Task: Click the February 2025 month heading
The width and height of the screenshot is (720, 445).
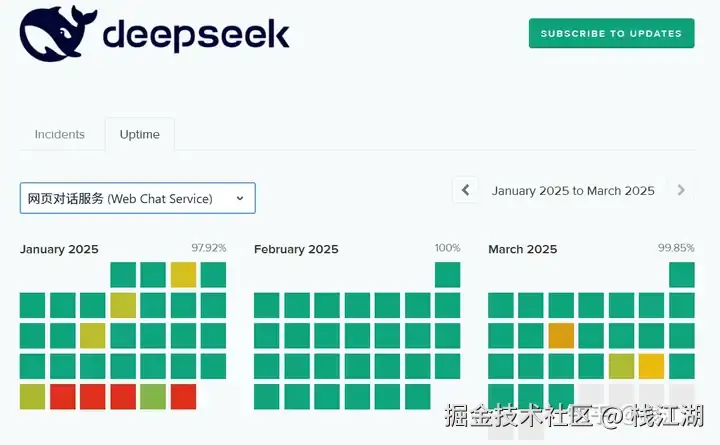Action: tap(296, 249)
